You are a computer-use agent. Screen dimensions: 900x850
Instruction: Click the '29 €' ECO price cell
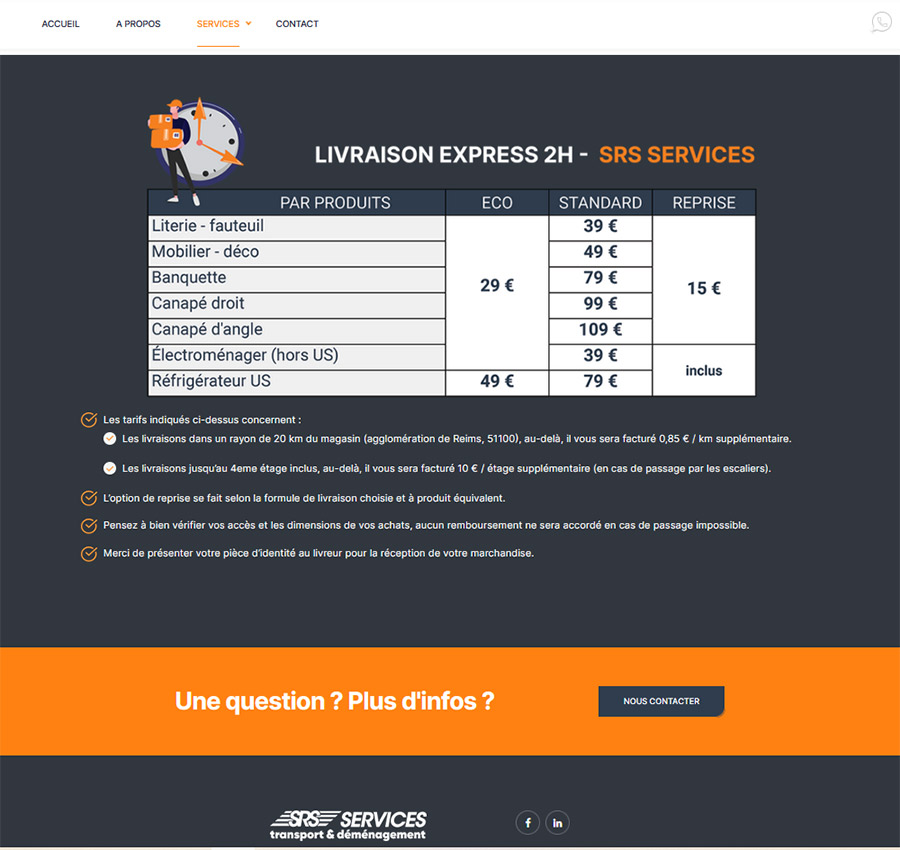(x=497, y=285)
